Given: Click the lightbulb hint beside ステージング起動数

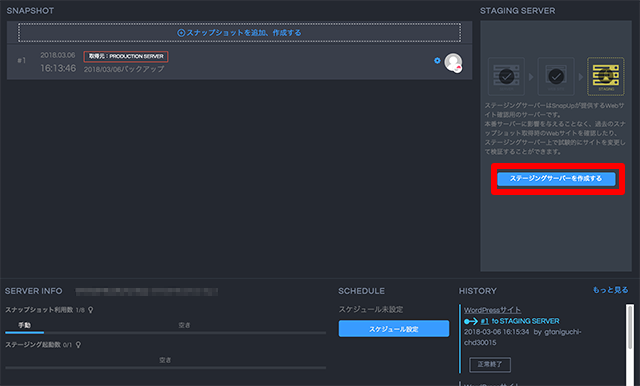Looking at the screenshot, I should coord(78,345).
